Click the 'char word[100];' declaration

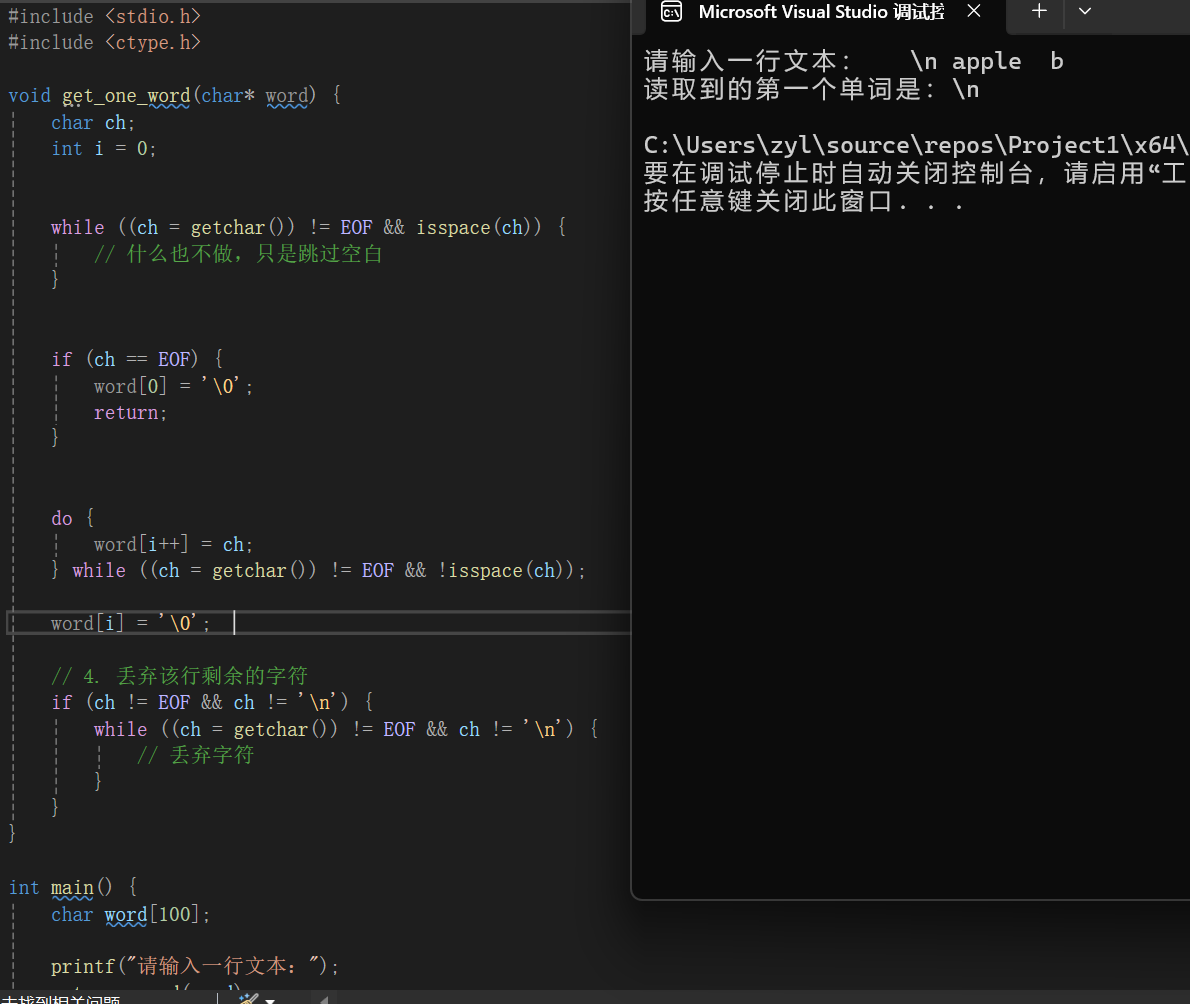point(130,914)
